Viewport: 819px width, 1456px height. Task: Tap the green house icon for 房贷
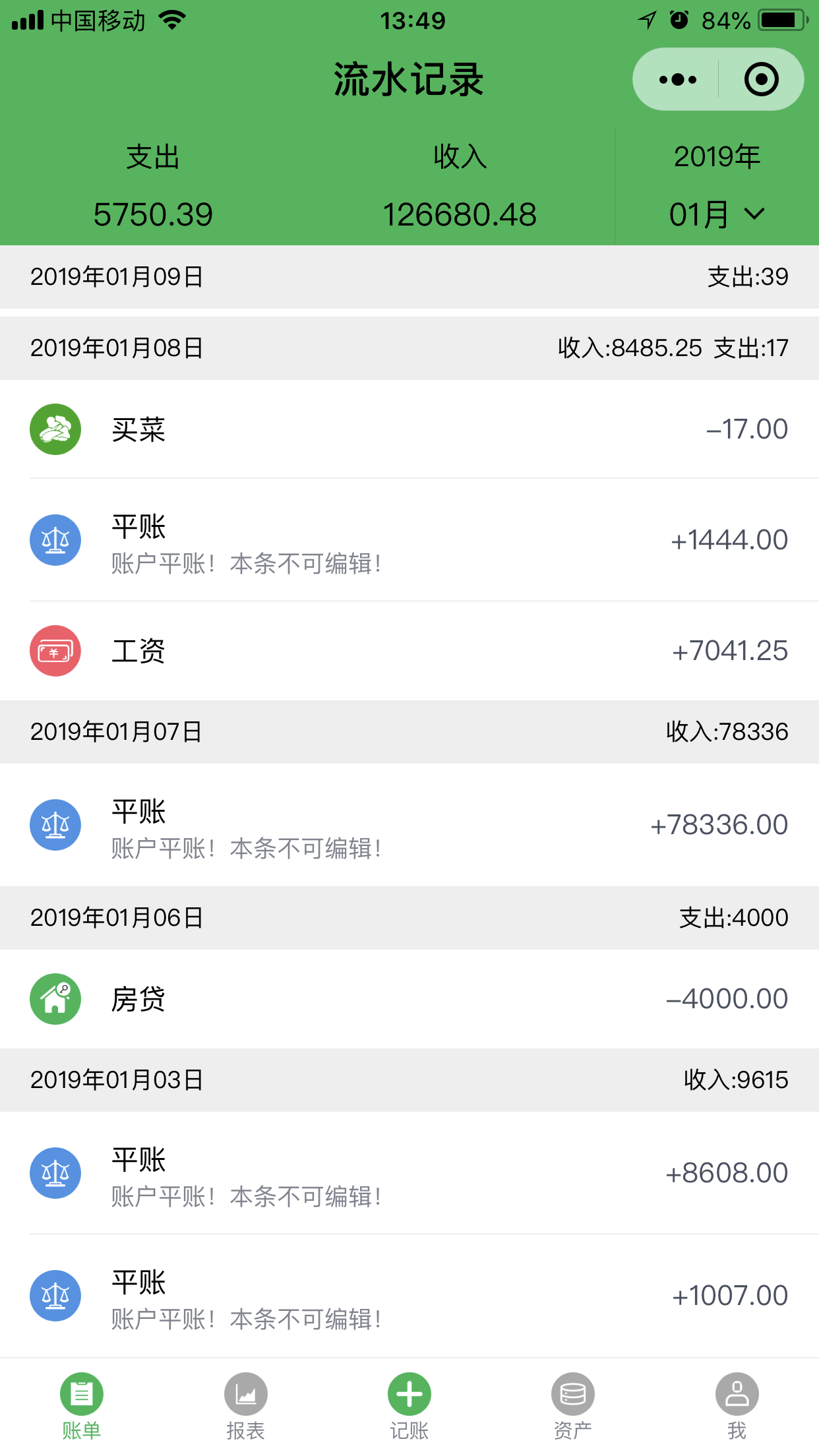55,999
